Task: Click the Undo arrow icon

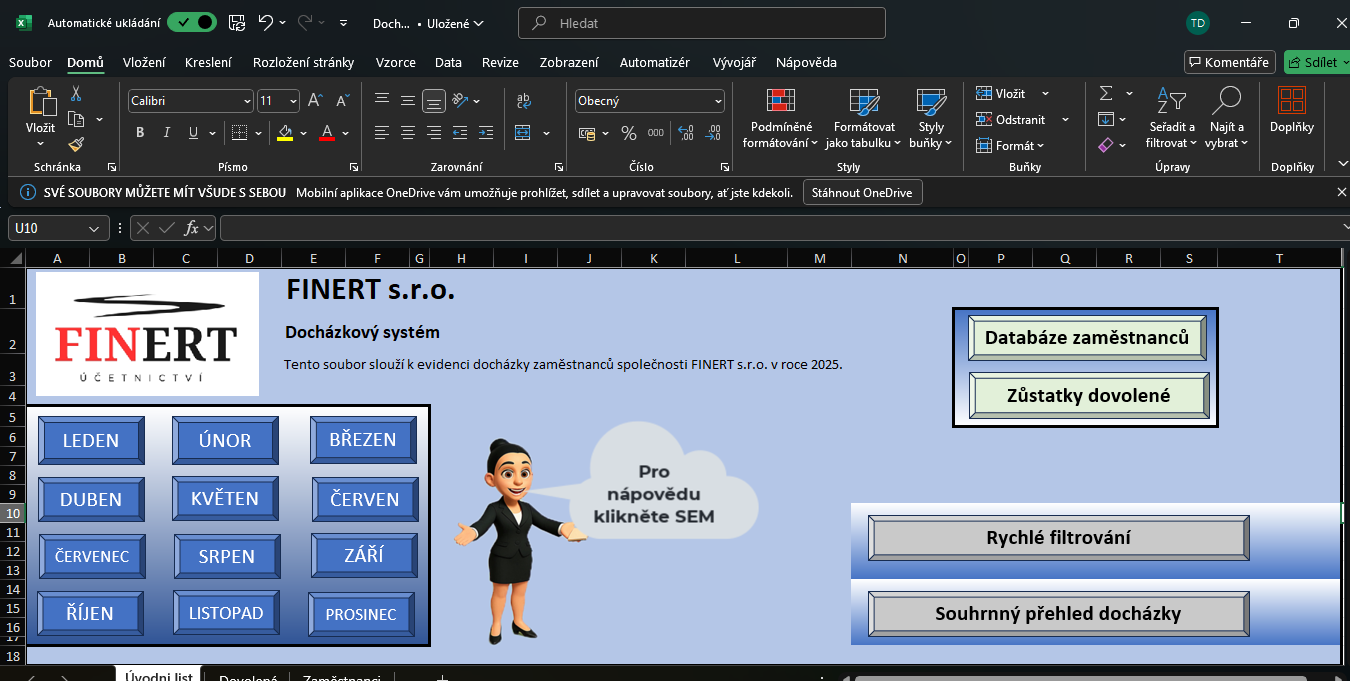Action: pos(265,23)
